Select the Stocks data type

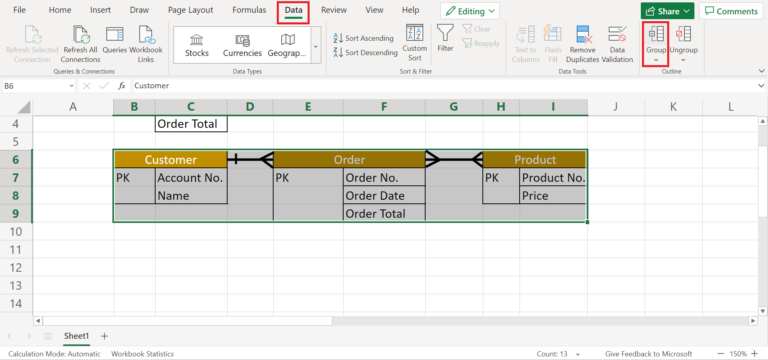point(197,46)
